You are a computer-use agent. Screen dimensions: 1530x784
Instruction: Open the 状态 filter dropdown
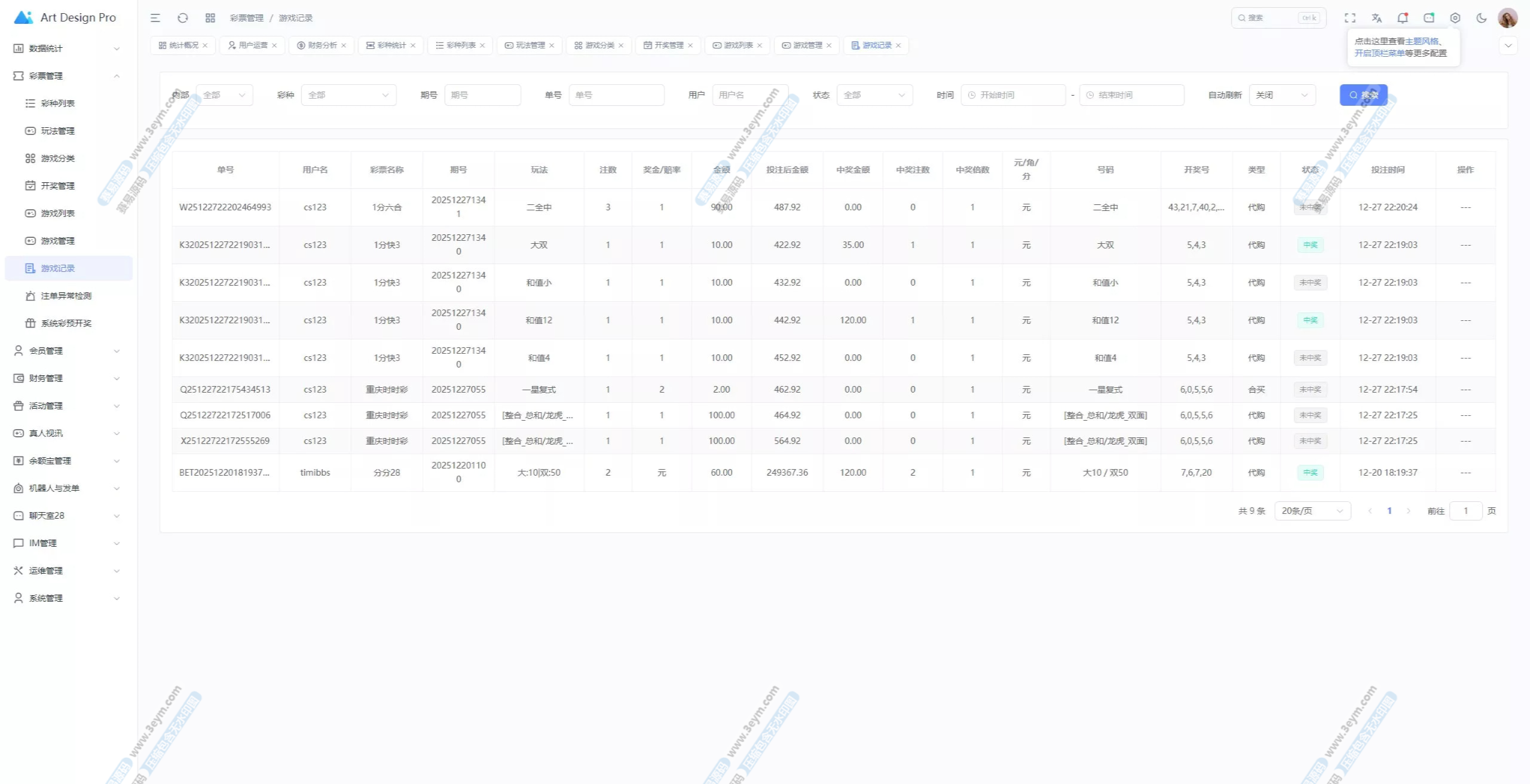point(874,95)
